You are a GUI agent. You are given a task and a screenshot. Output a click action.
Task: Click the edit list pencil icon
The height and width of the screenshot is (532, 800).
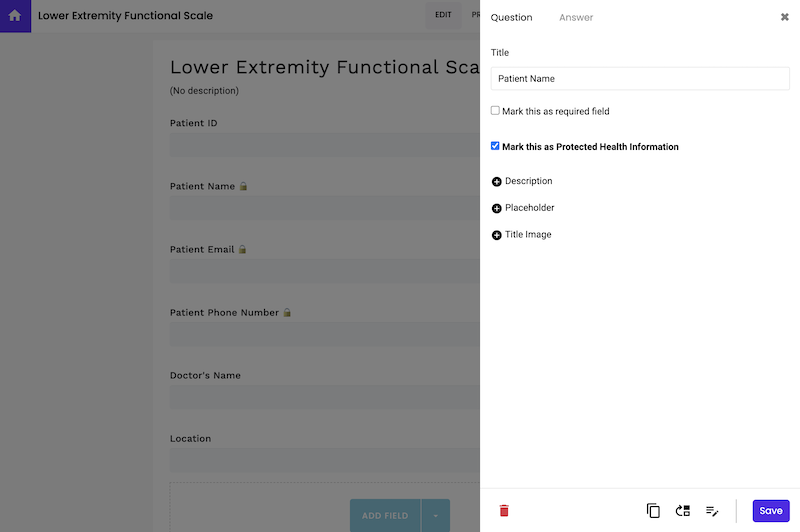tap(712, 511)
